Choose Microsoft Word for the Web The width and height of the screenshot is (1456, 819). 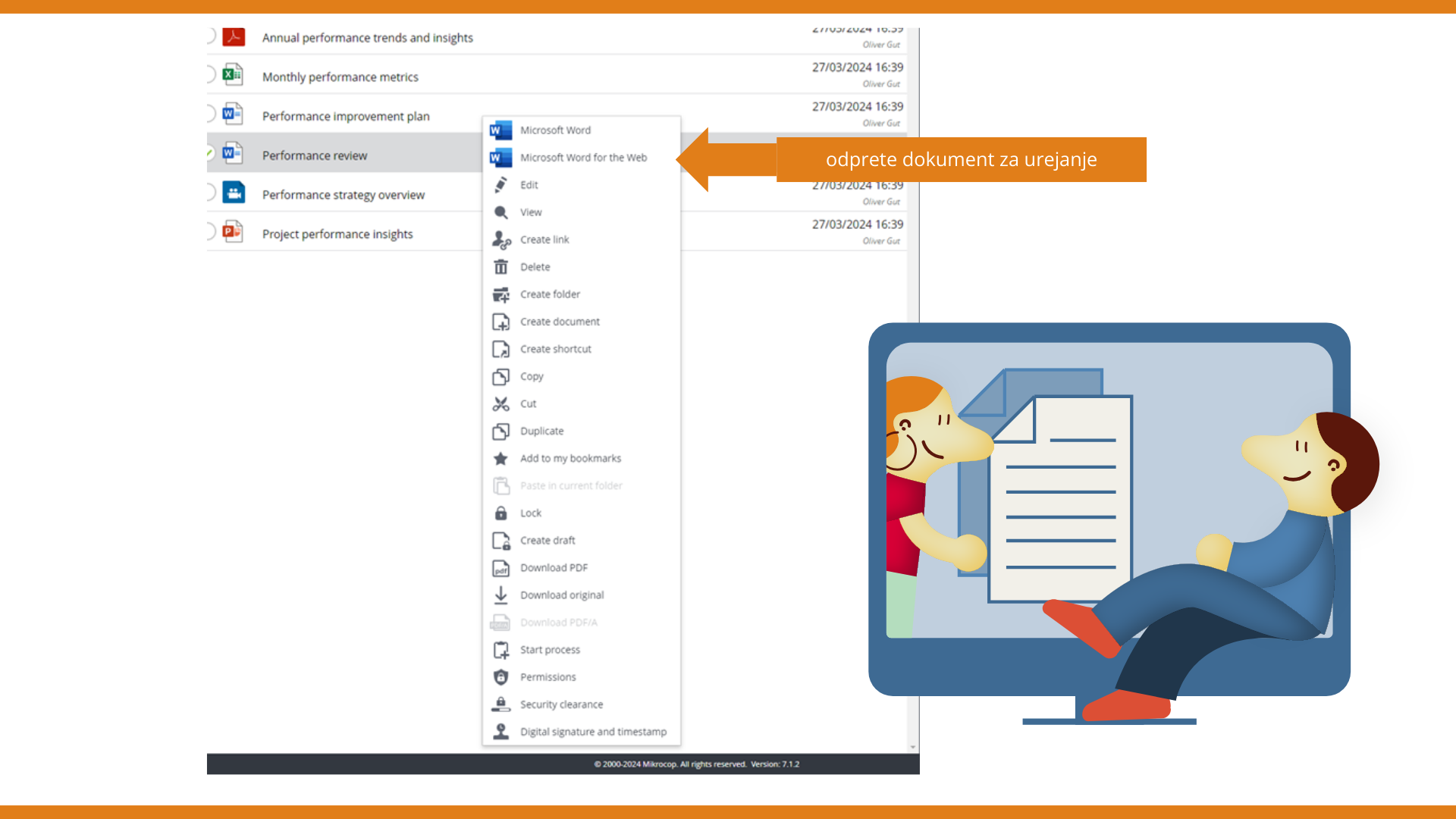click(x=582, y=158)
